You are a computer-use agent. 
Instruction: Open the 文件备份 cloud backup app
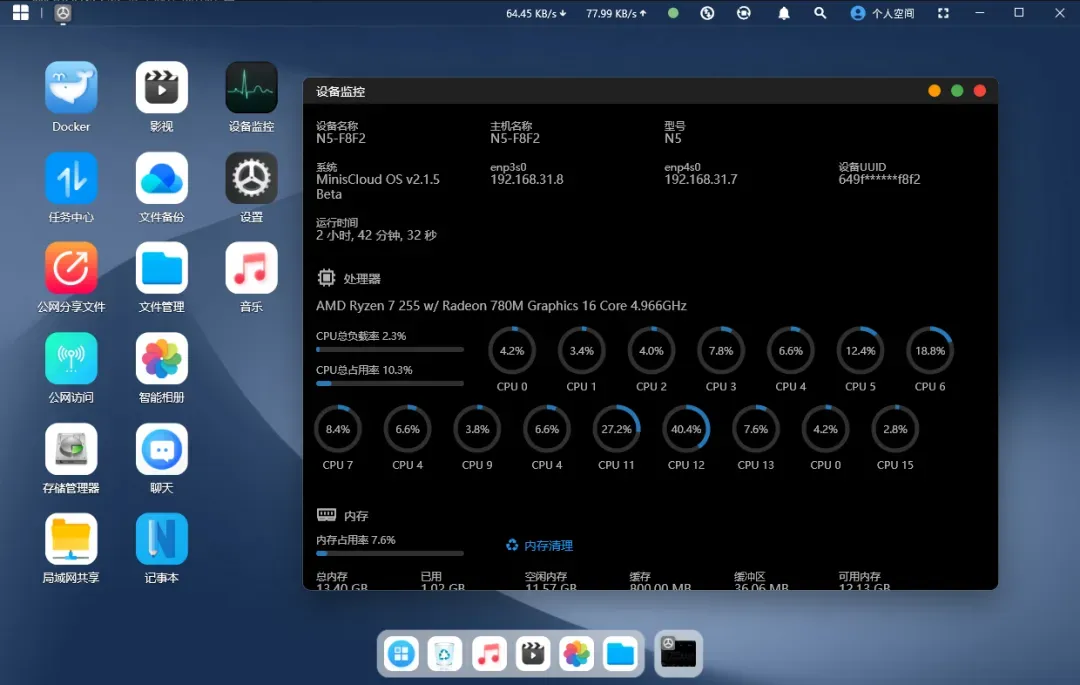click(x=161, y=178)
